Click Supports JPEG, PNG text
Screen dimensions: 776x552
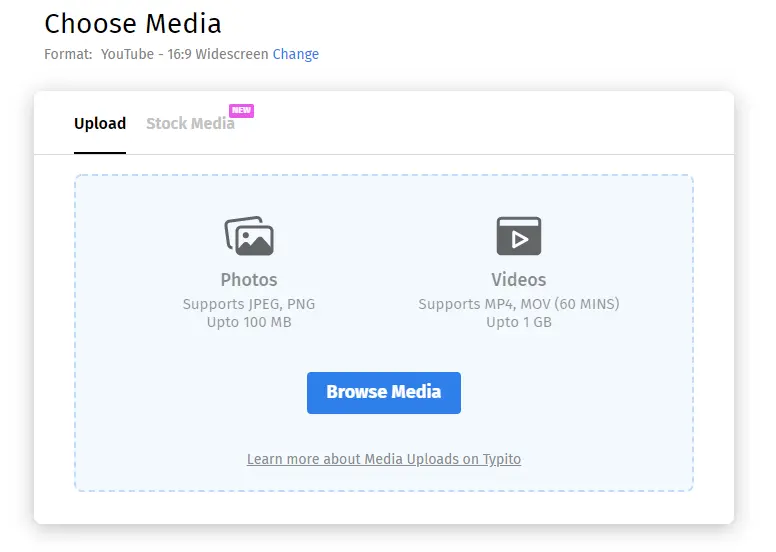(249, 304)
